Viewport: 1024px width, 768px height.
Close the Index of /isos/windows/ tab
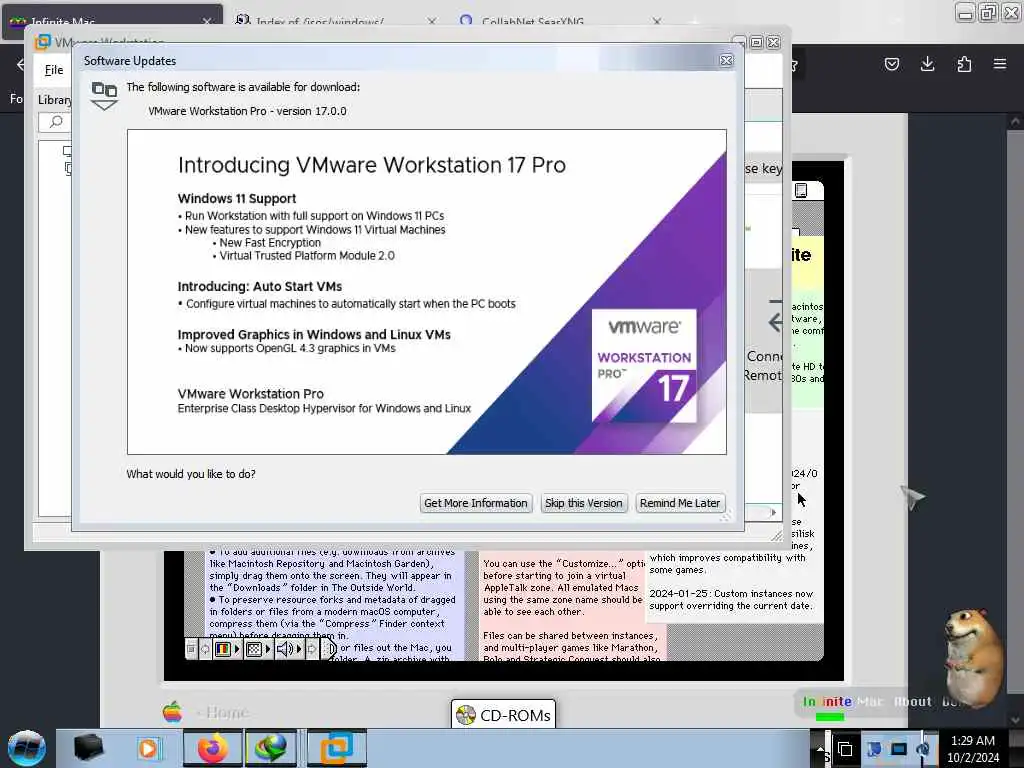point(432,22)
